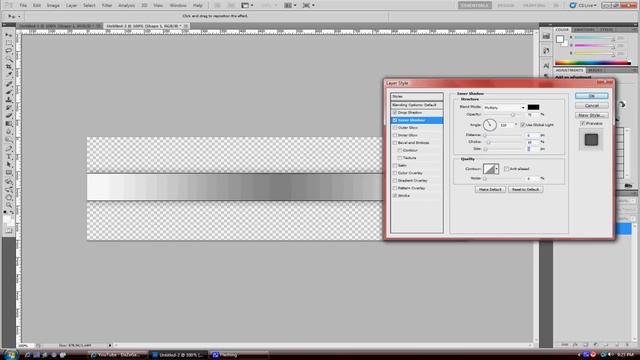
Task: Click the angle dial in Layer Style
Action: (x=489, y=125)
